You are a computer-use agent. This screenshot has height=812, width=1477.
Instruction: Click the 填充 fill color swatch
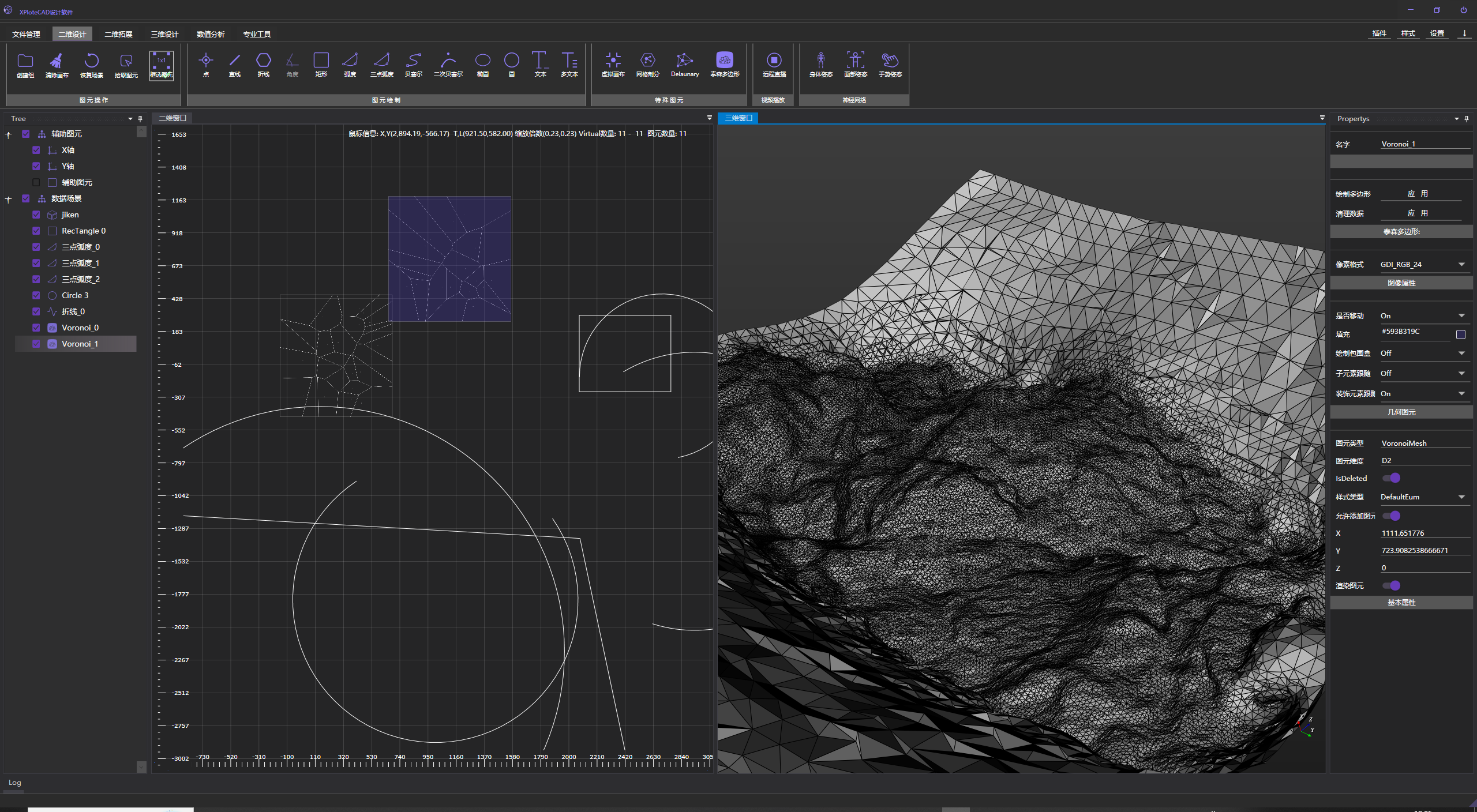tap(1461, 334)
